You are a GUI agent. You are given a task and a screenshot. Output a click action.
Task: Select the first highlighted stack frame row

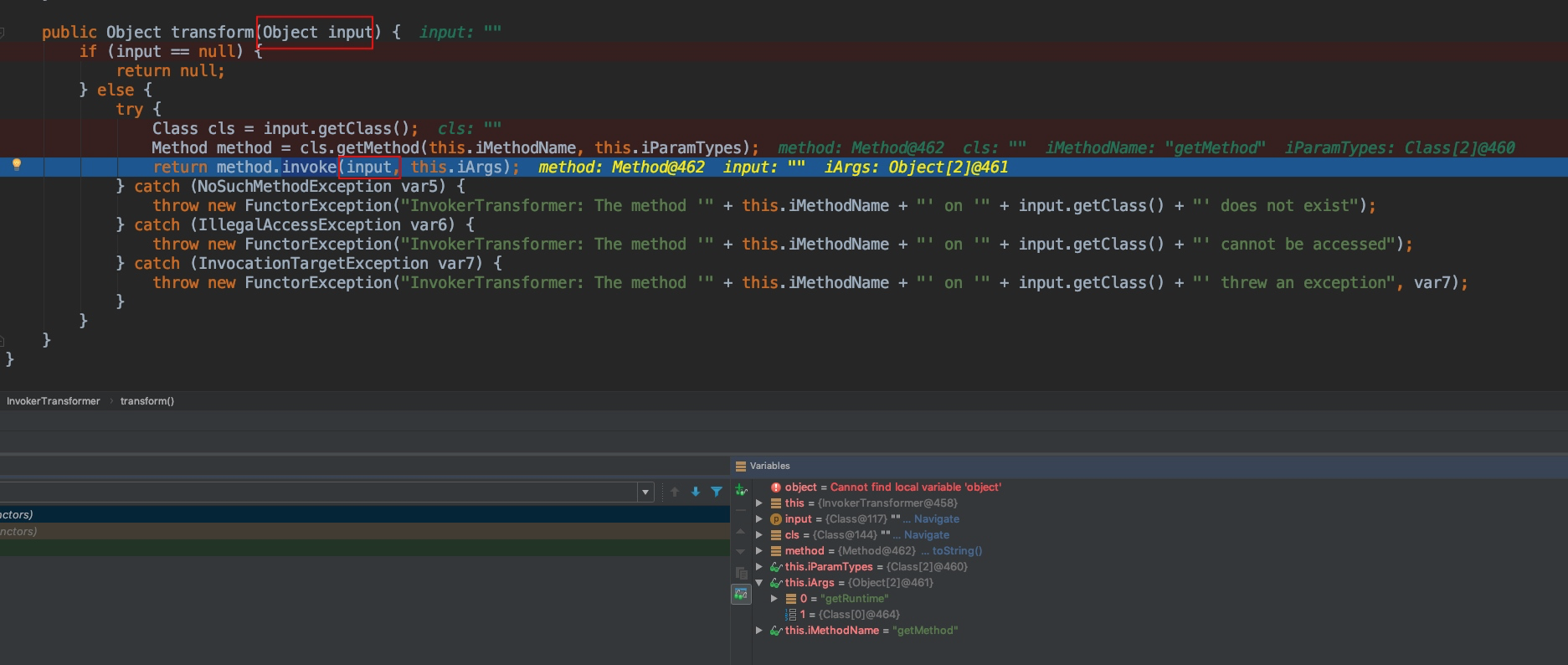365,514
